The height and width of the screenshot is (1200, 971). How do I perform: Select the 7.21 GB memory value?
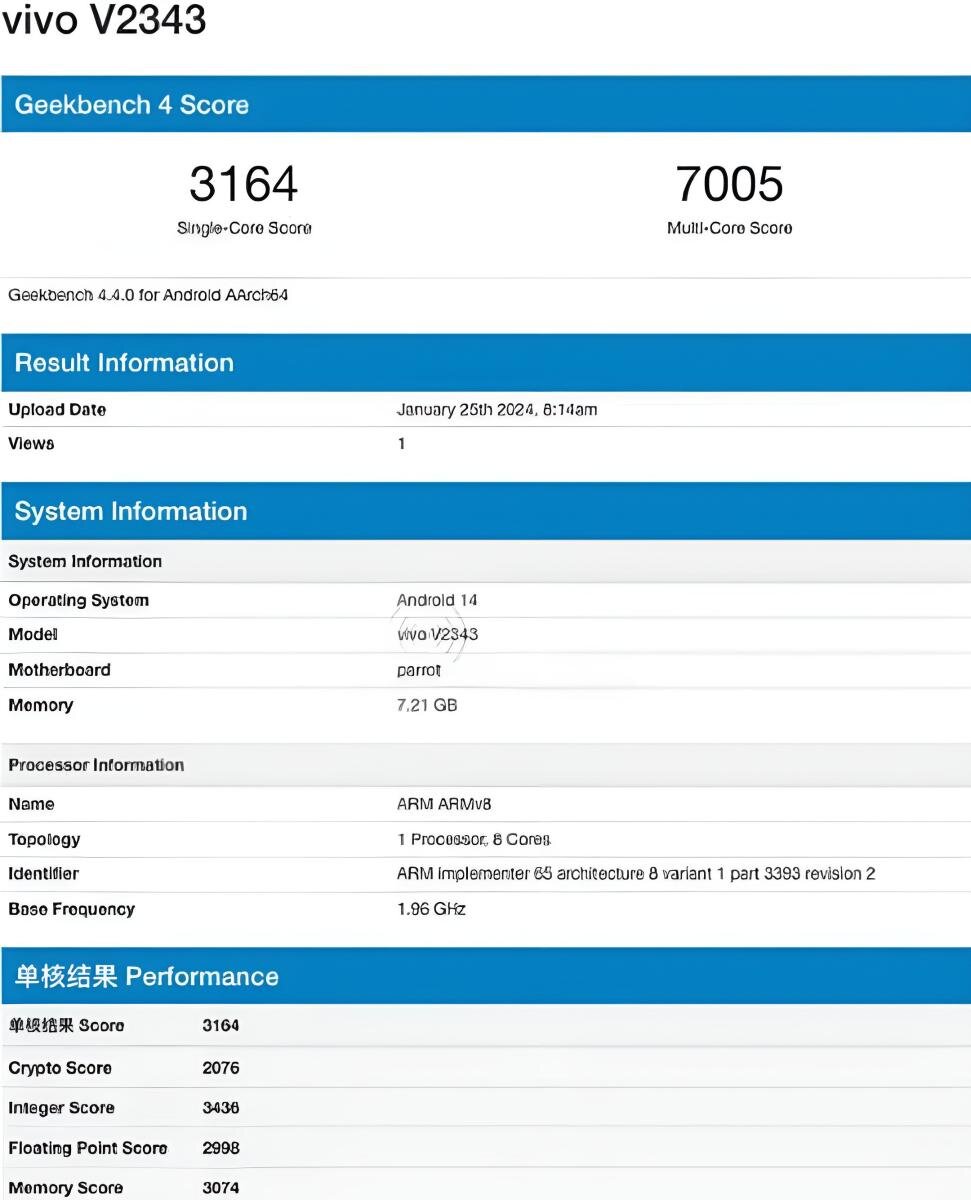tap(427, 706)
